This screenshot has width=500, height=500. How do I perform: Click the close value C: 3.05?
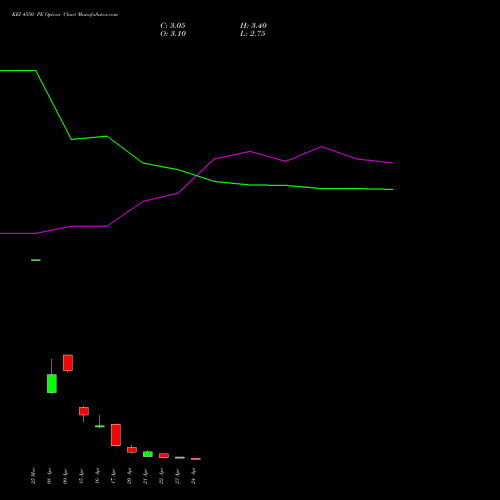[x=173, y=26]
